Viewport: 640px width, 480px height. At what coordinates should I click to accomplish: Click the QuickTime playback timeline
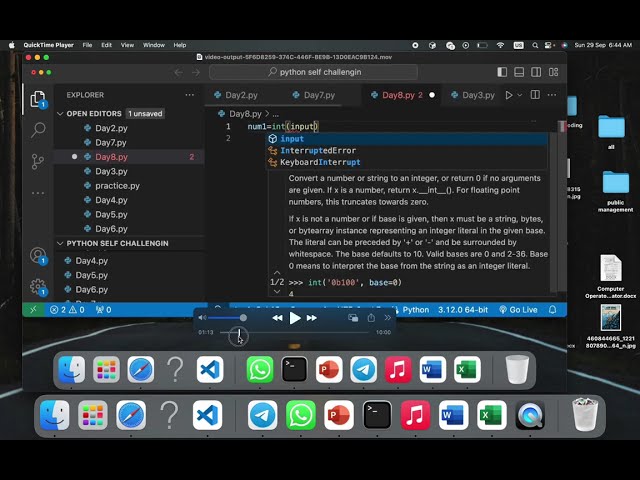tap(294, 332)
